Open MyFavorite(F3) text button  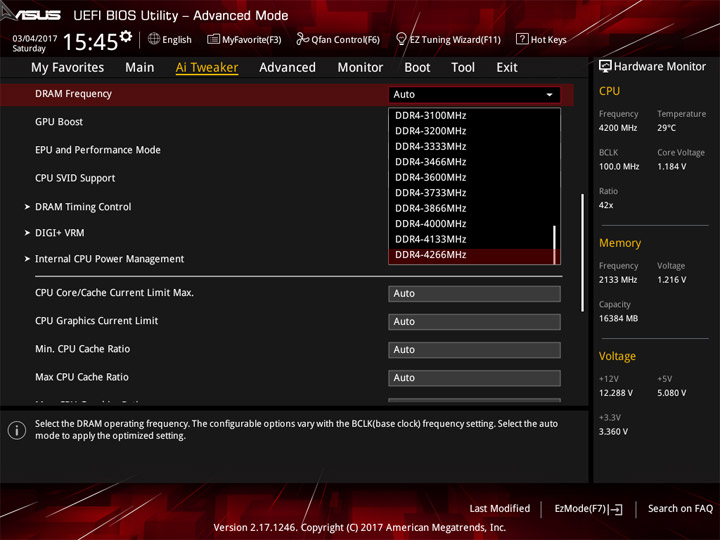(x=252, y=39)
